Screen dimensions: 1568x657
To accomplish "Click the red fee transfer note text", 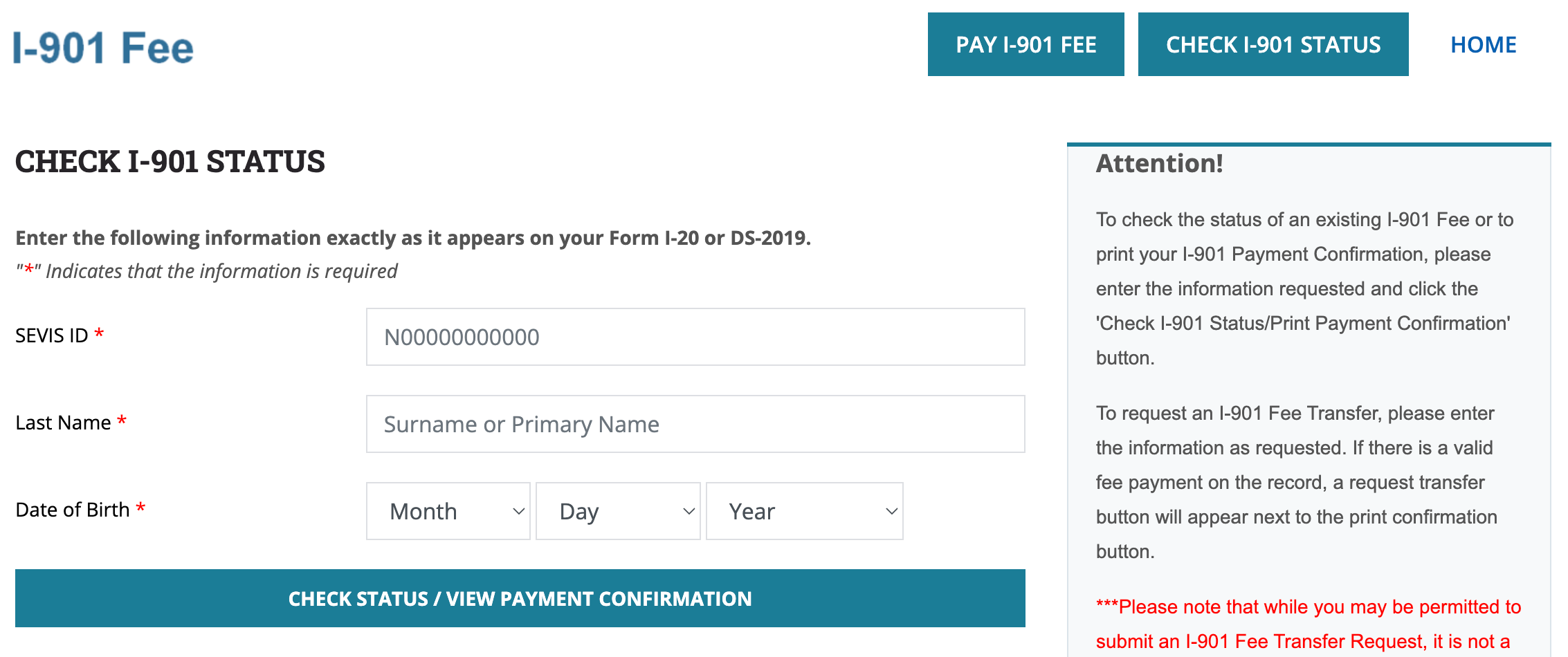I will pyautogui.click(x=1309, y=624).
